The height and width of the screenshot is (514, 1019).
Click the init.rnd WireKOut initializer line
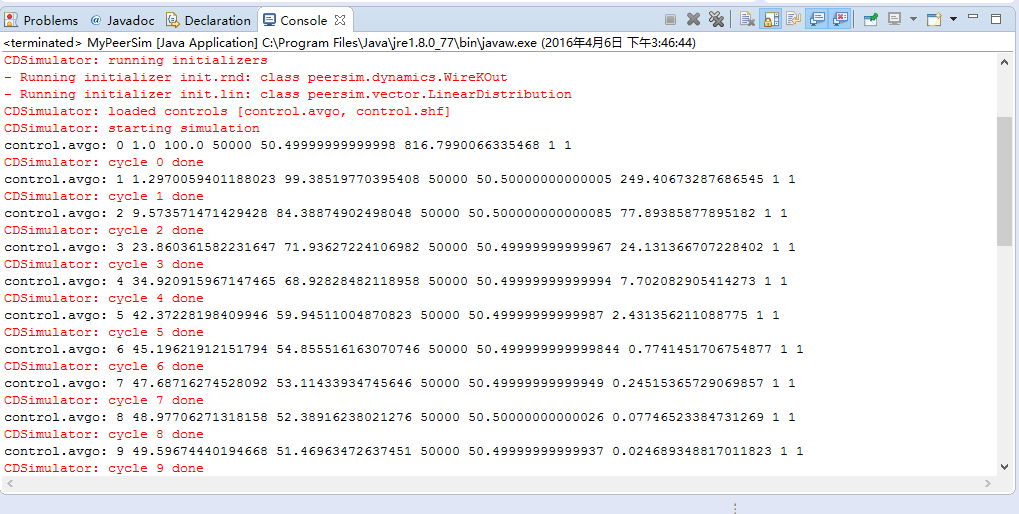point(255,77)
